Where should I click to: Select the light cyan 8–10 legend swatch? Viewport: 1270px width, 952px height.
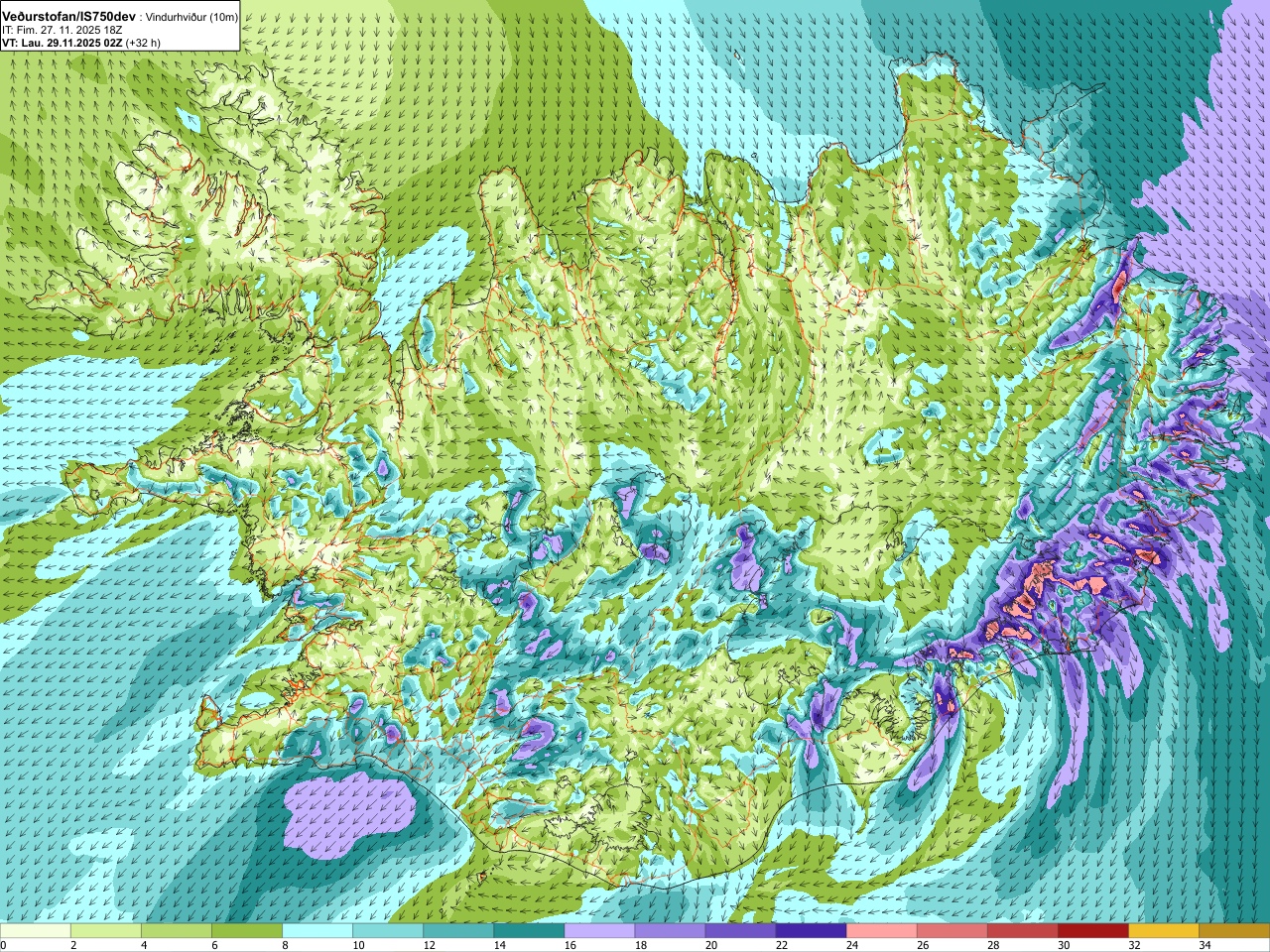click(x=317, y=932)
